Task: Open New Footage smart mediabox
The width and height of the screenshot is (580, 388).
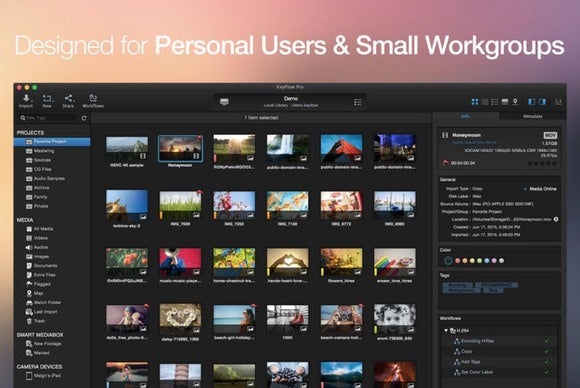Action: (47, 344)
